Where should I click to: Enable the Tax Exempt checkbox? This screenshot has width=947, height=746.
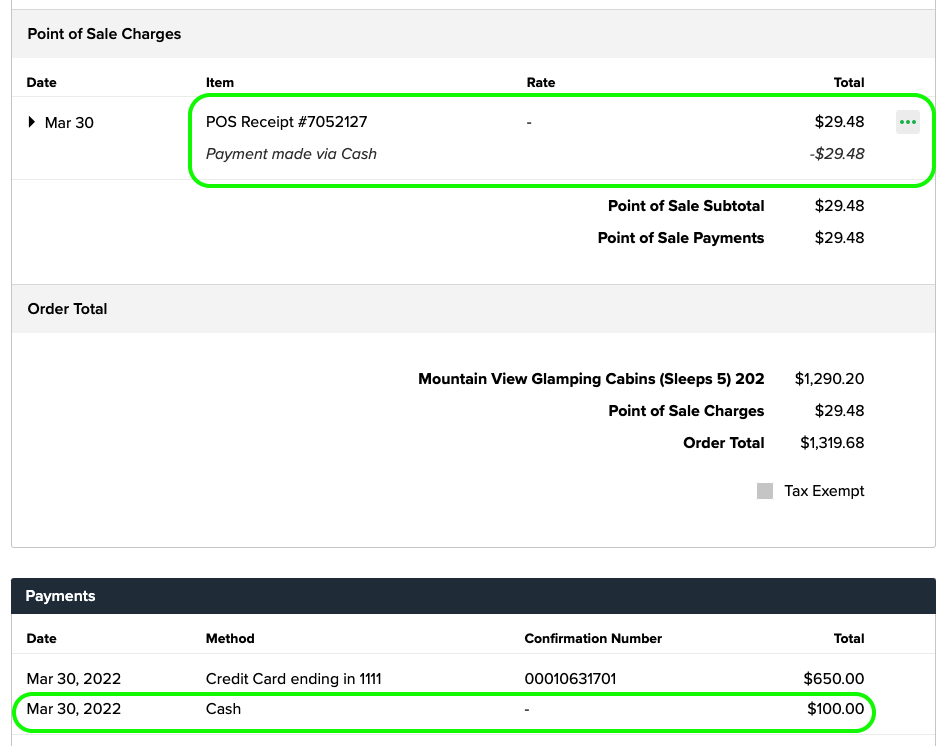click(765, 491)
